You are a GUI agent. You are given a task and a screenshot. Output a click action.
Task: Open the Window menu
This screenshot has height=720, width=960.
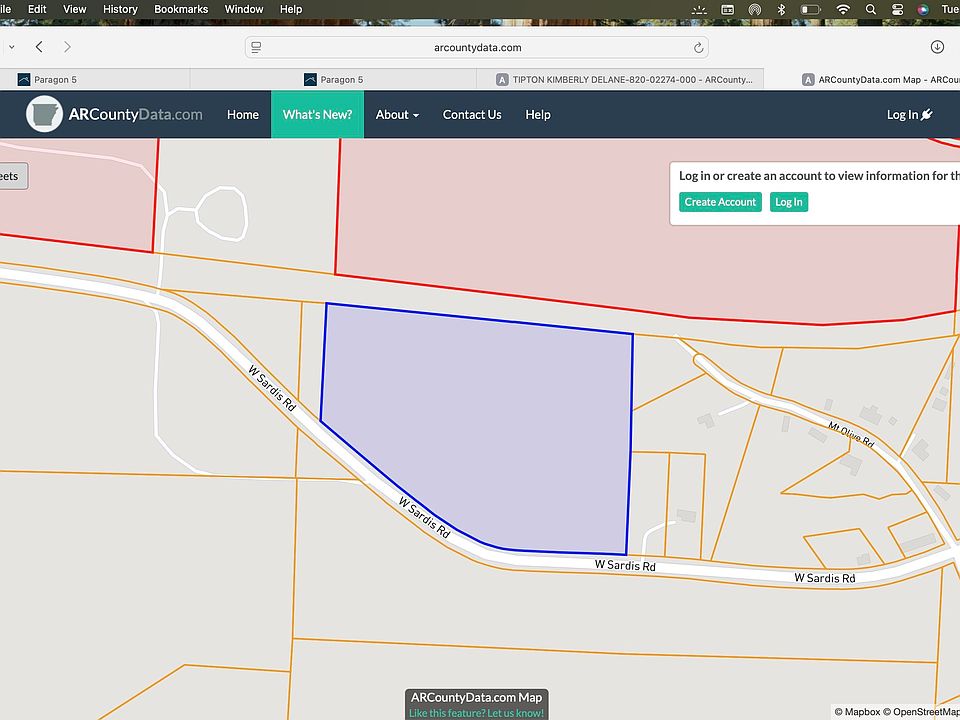click(x=244, y=9)
